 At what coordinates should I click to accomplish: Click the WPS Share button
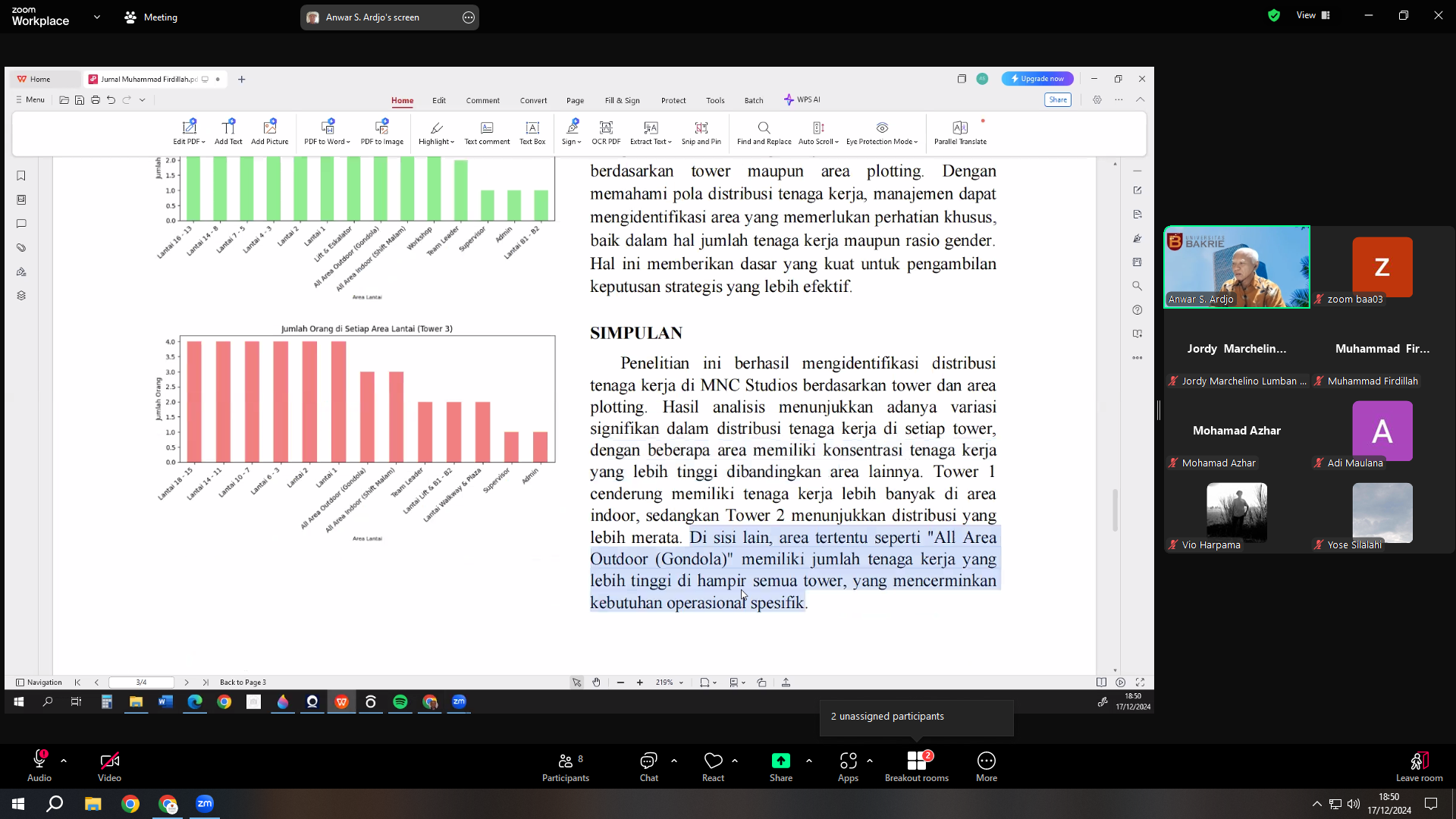coord(1058,100)
